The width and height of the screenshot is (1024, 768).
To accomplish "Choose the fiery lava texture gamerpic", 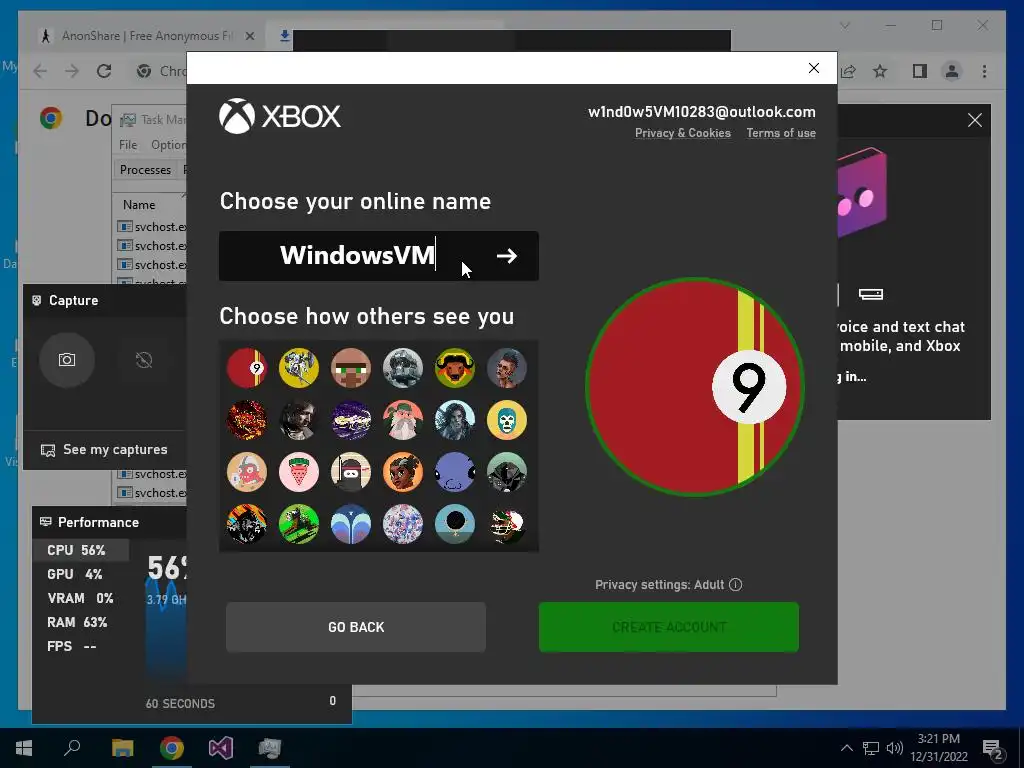I will pos(247,420).
